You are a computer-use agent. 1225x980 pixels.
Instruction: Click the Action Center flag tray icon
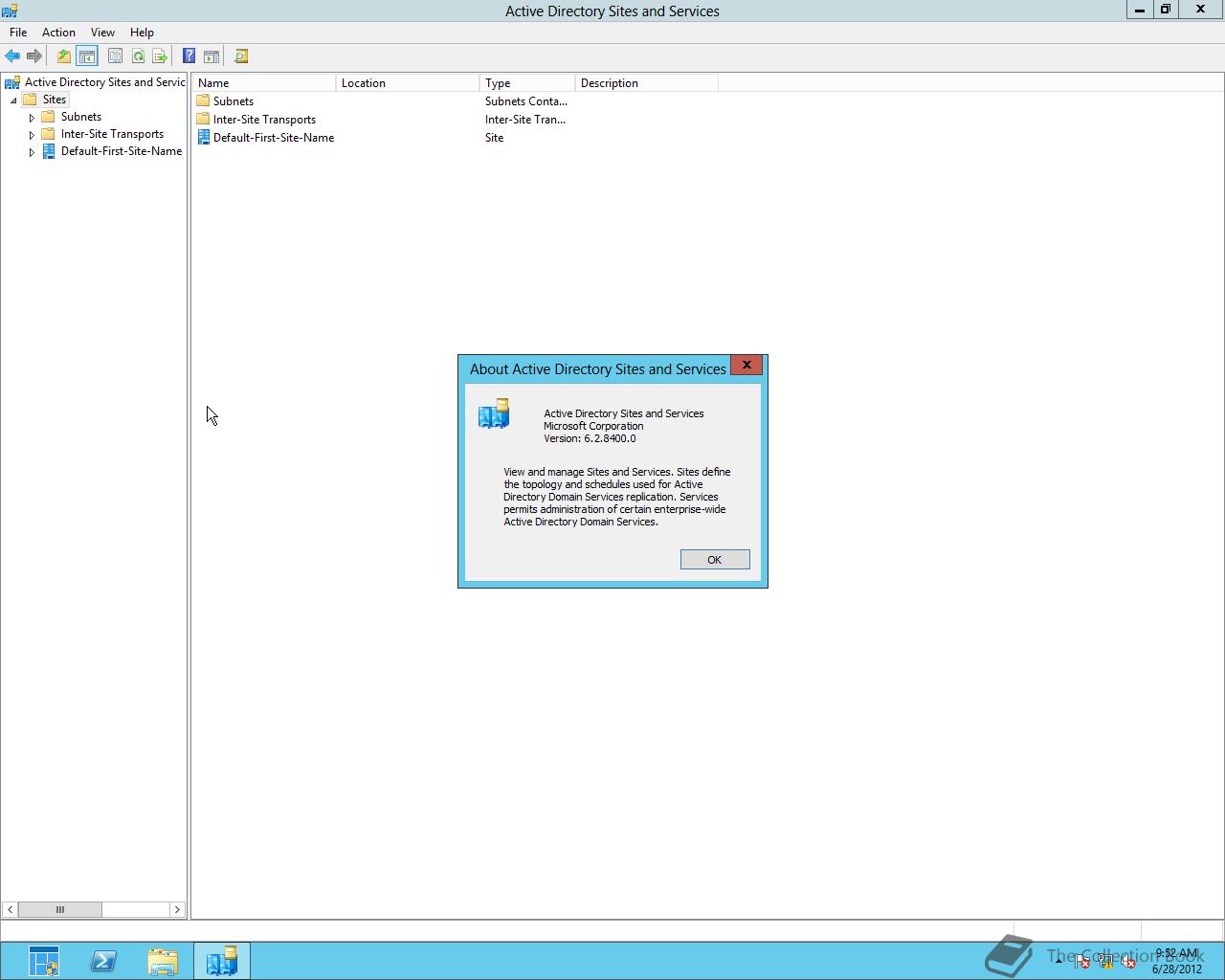tap(1081, 961)
